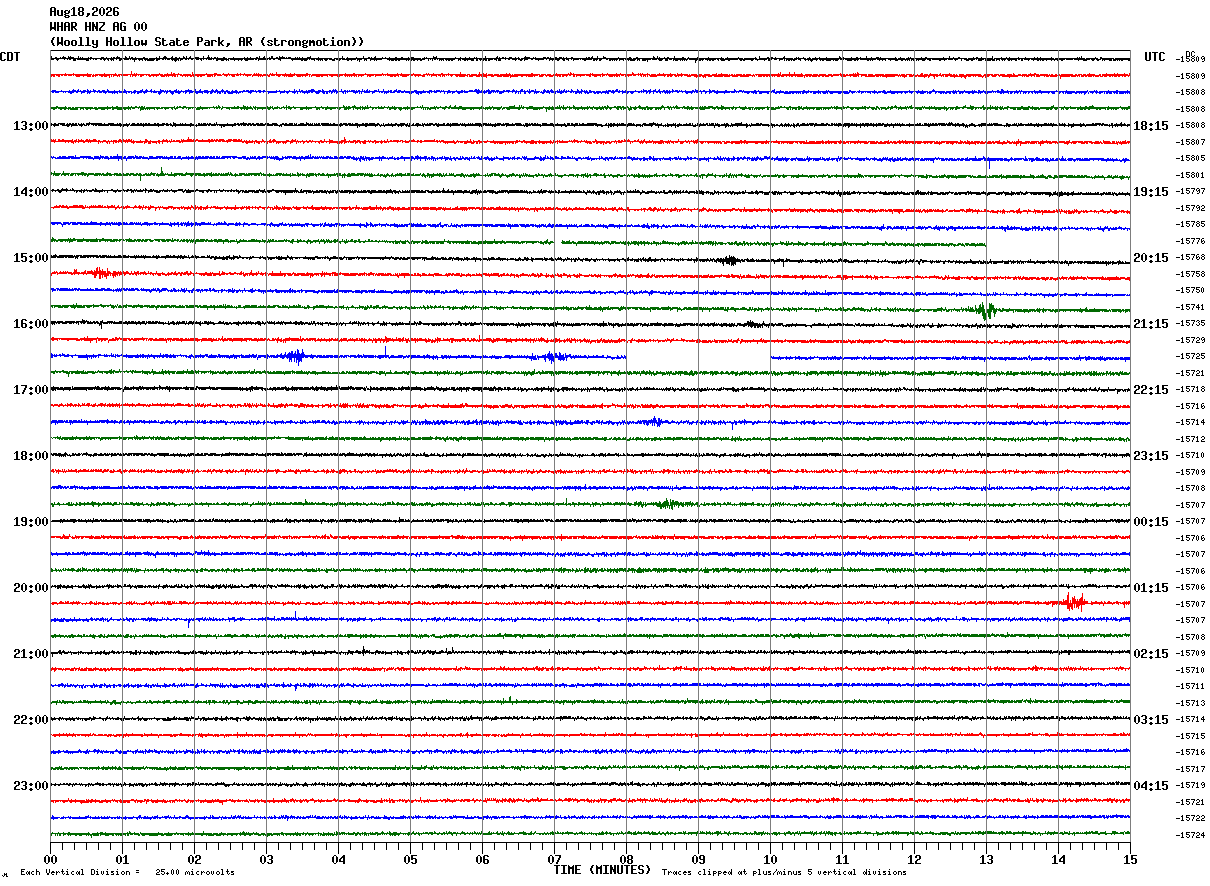Click the 00 minute tick on bottom axis
This screenshot has height=886, width=1210.
click(50, 860)
